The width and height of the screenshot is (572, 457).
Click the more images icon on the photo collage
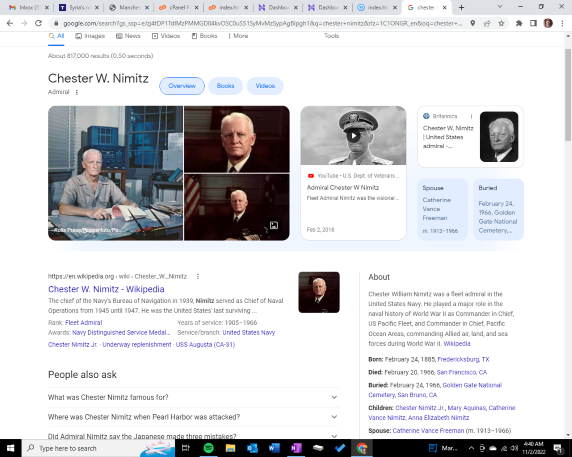tap(274, 225)
